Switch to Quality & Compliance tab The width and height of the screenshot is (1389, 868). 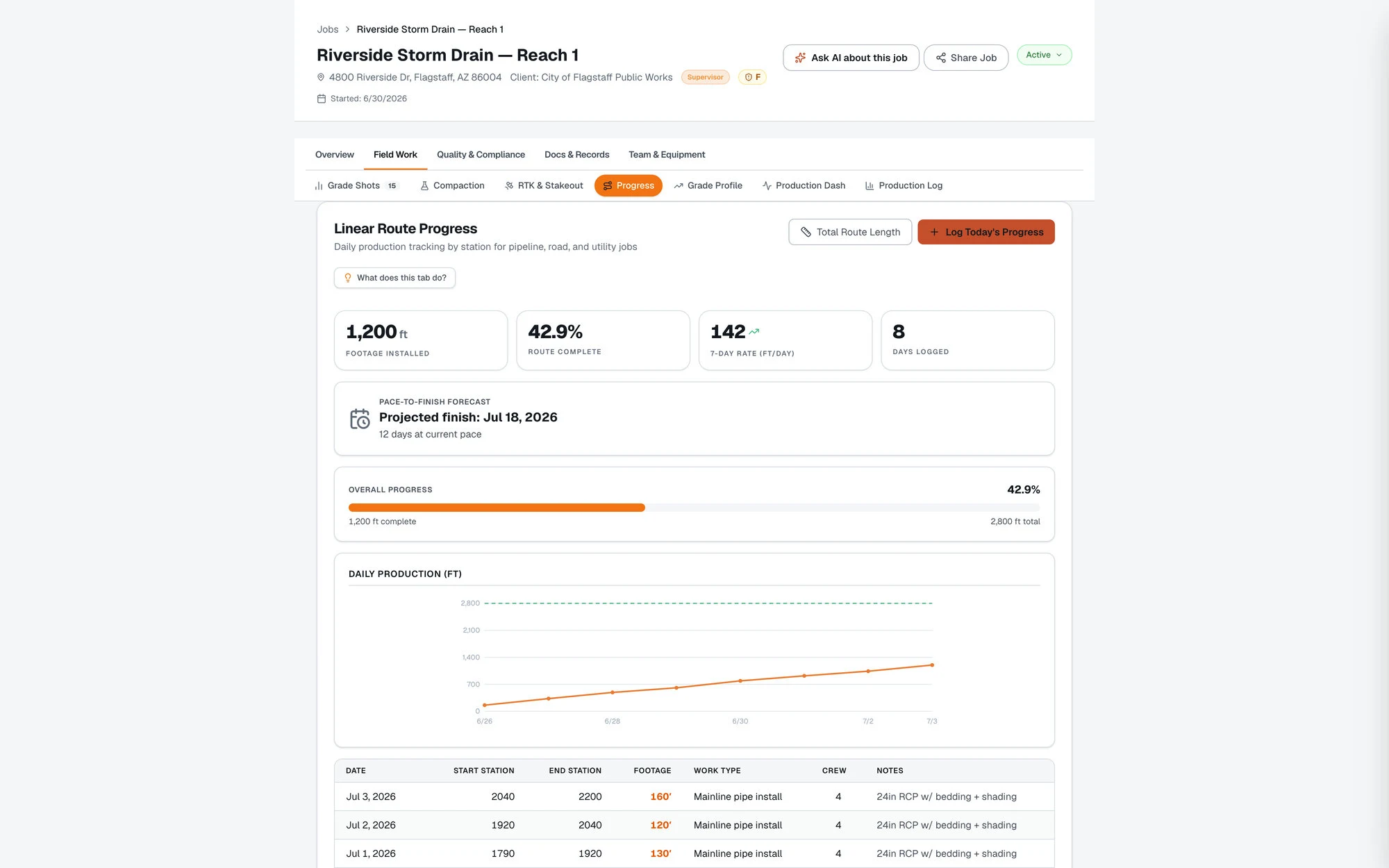click(481, 154)
